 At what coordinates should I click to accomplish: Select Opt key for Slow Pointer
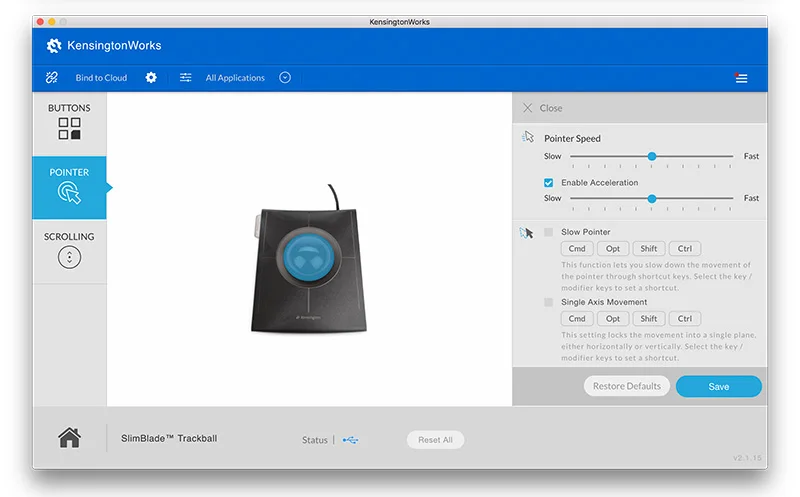(613, 248)
